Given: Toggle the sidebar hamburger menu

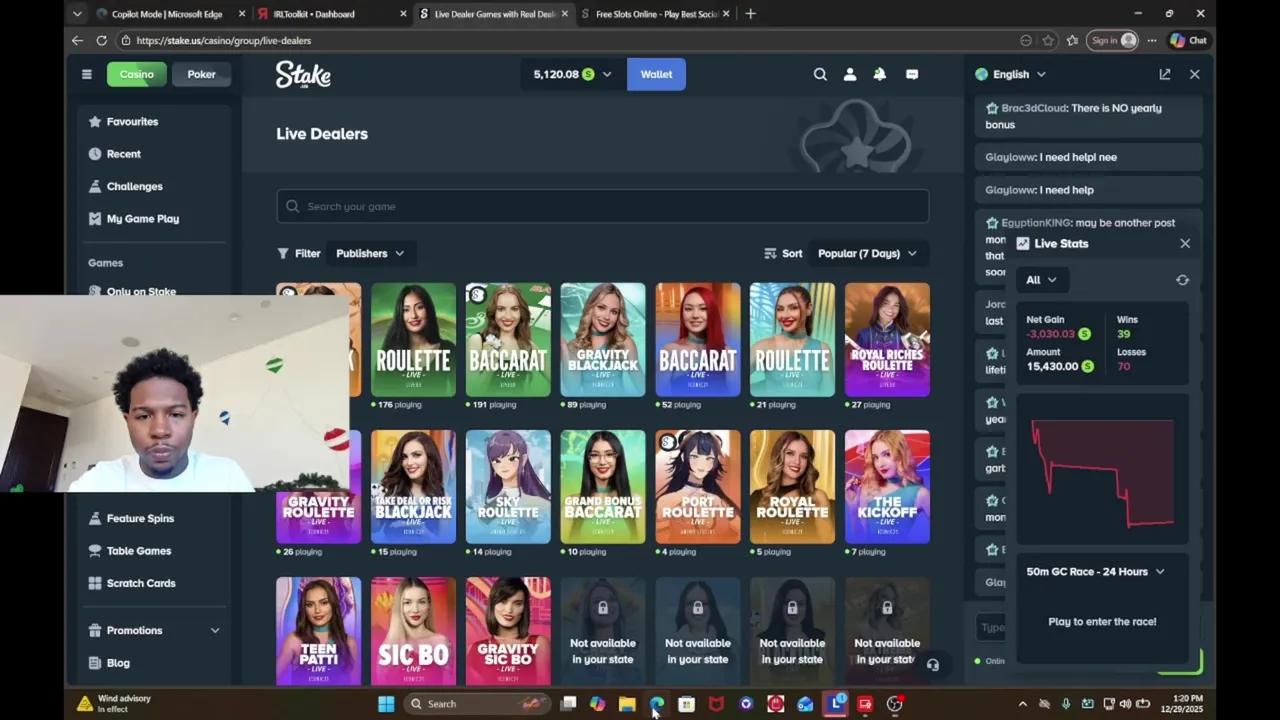Looking at the screenshot, I should [x=86, y=74].
